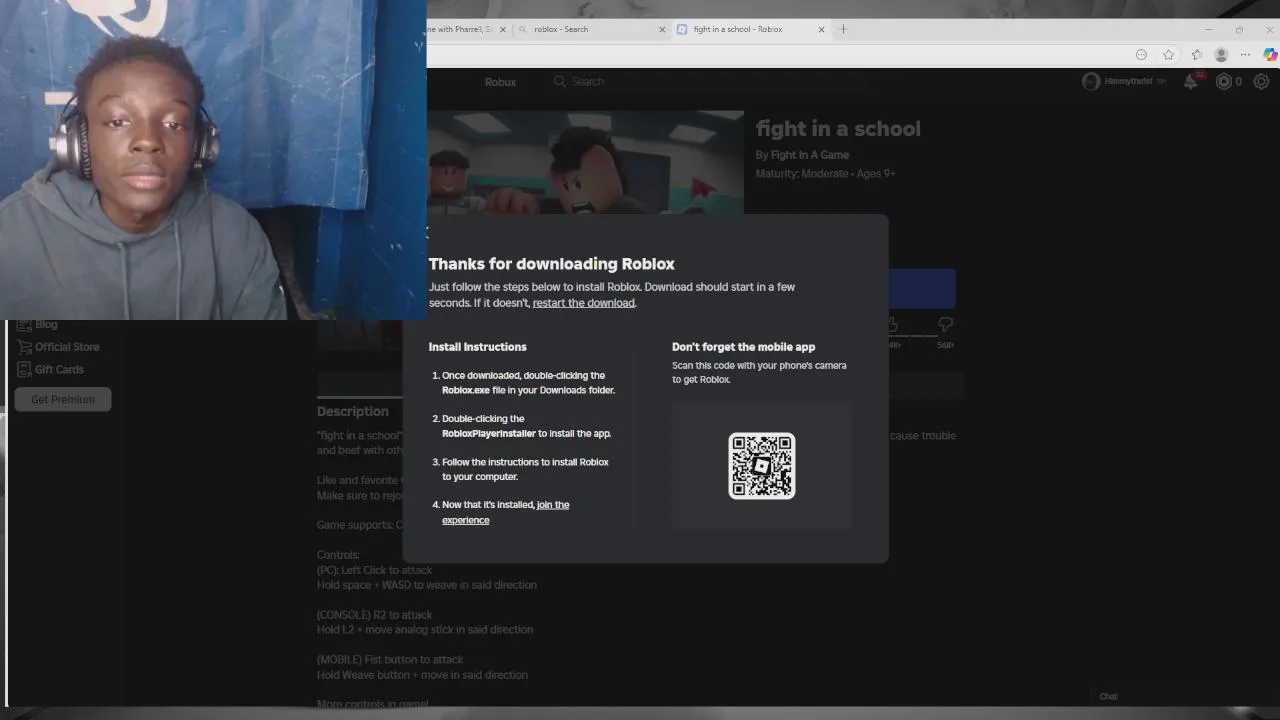This screenshot has height=720, width=1280.
Task: Click the '(CONSOLE) R2 to attack' line
Action: [x=375, y=615]
